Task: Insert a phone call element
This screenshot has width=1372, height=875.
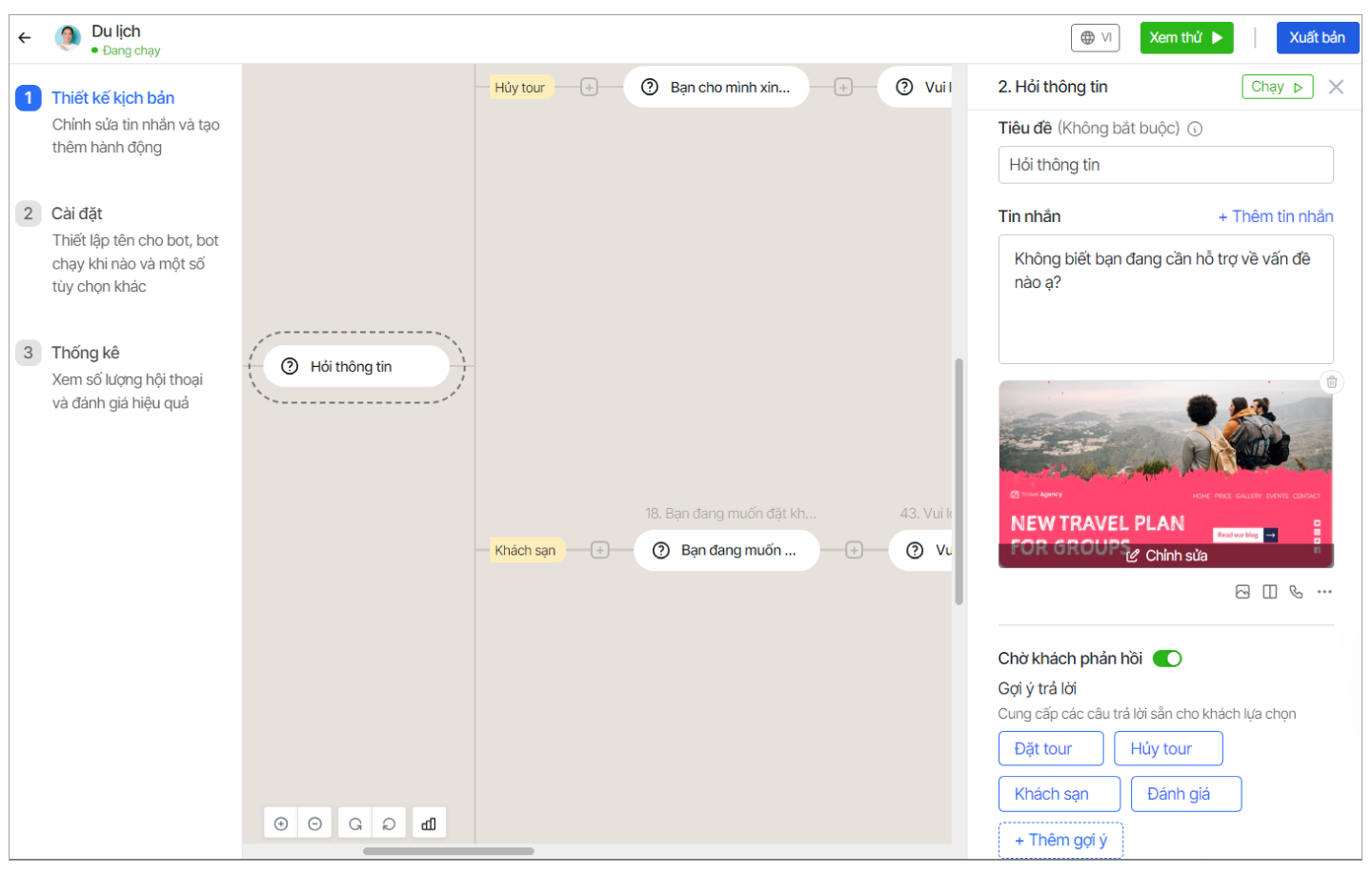Action: 1296,592
